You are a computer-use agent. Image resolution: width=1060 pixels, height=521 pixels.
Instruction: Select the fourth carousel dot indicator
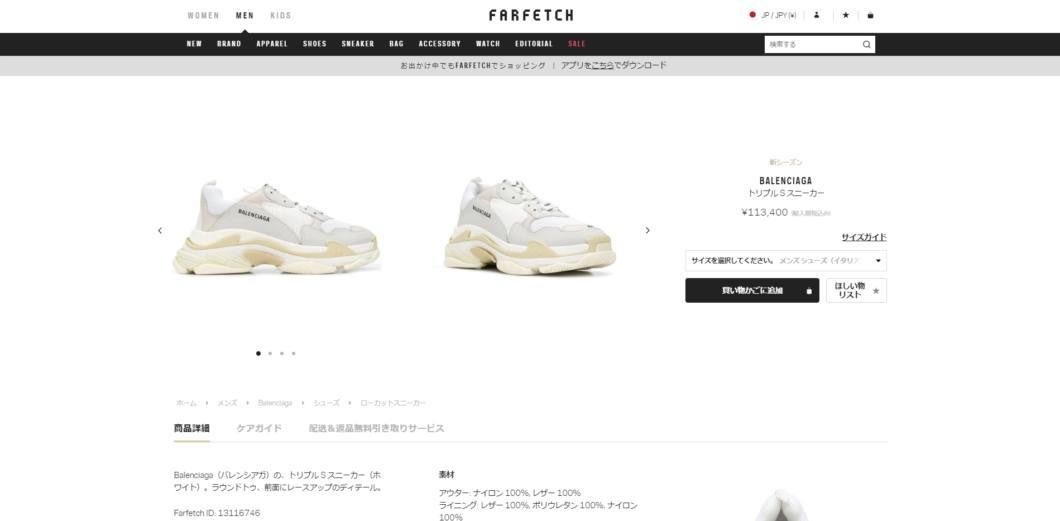[293, 353]
